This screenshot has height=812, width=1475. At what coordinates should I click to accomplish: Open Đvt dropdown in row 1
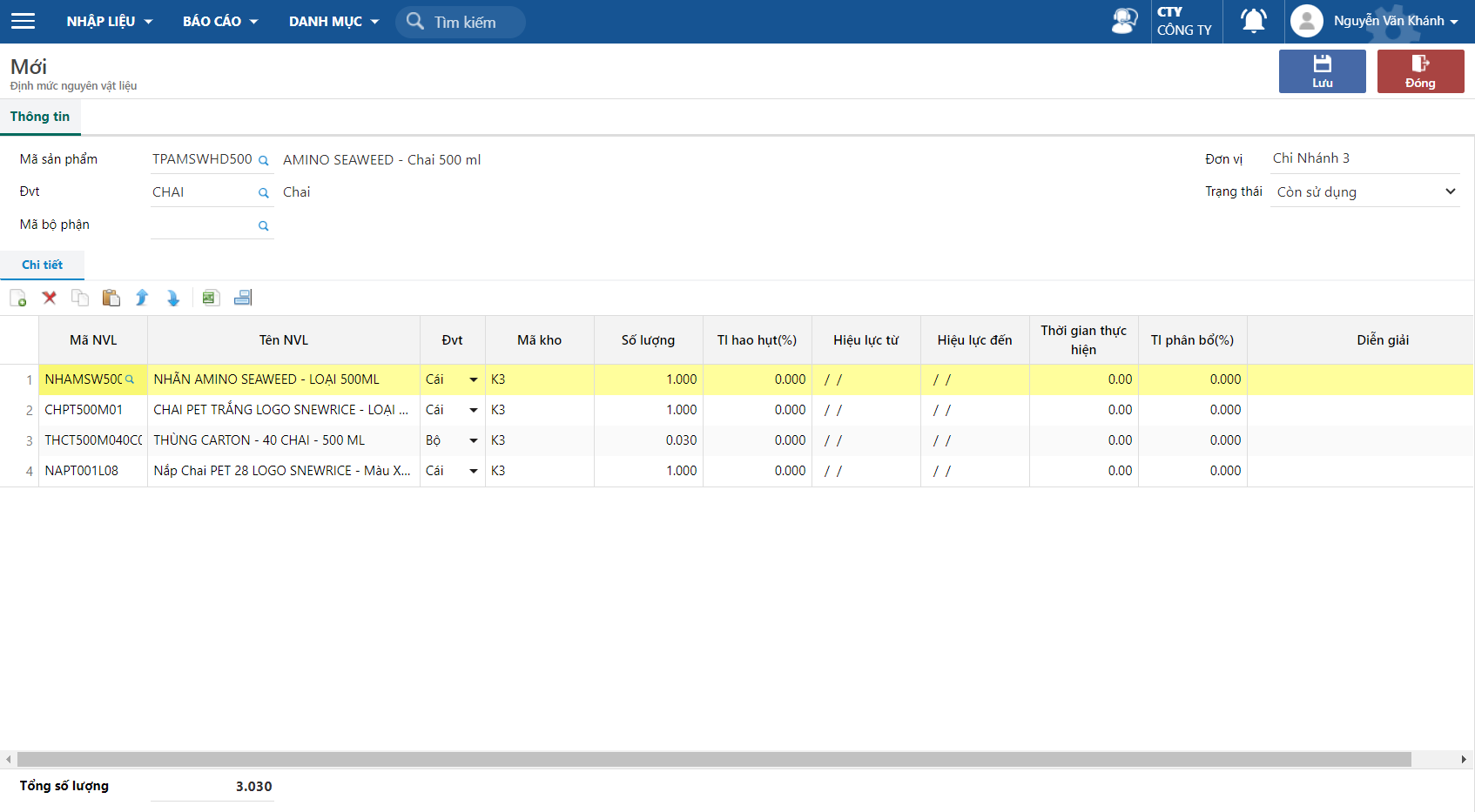474,379
